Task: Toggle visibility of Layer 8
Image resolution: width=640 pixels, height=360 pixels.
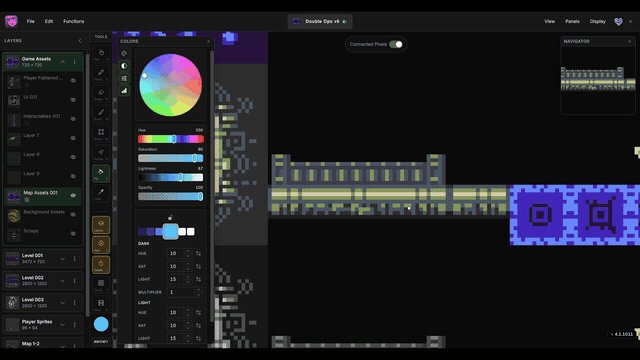Action: coord(73,157)
